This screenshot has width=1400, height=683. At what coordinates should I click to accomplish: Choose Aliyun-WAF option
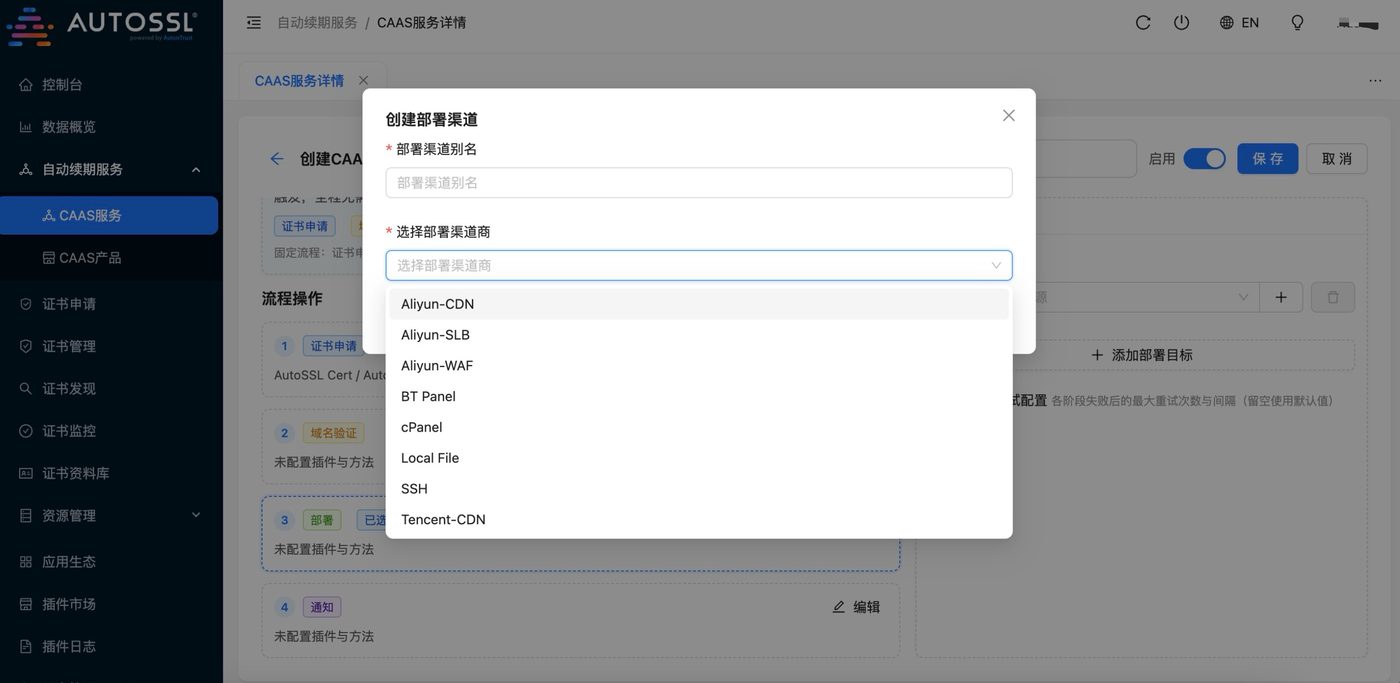699,366
